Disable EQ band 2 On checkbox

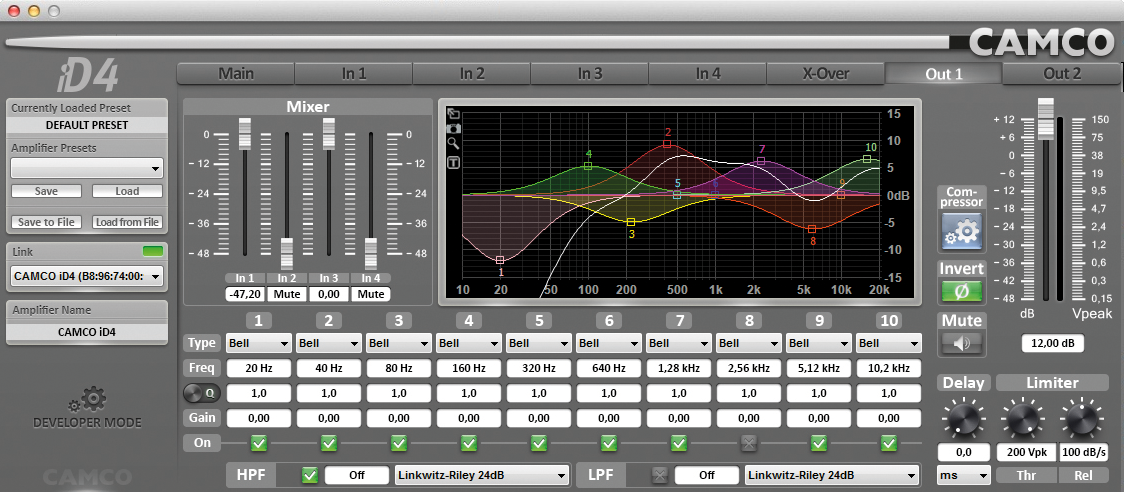pos(329,443)
